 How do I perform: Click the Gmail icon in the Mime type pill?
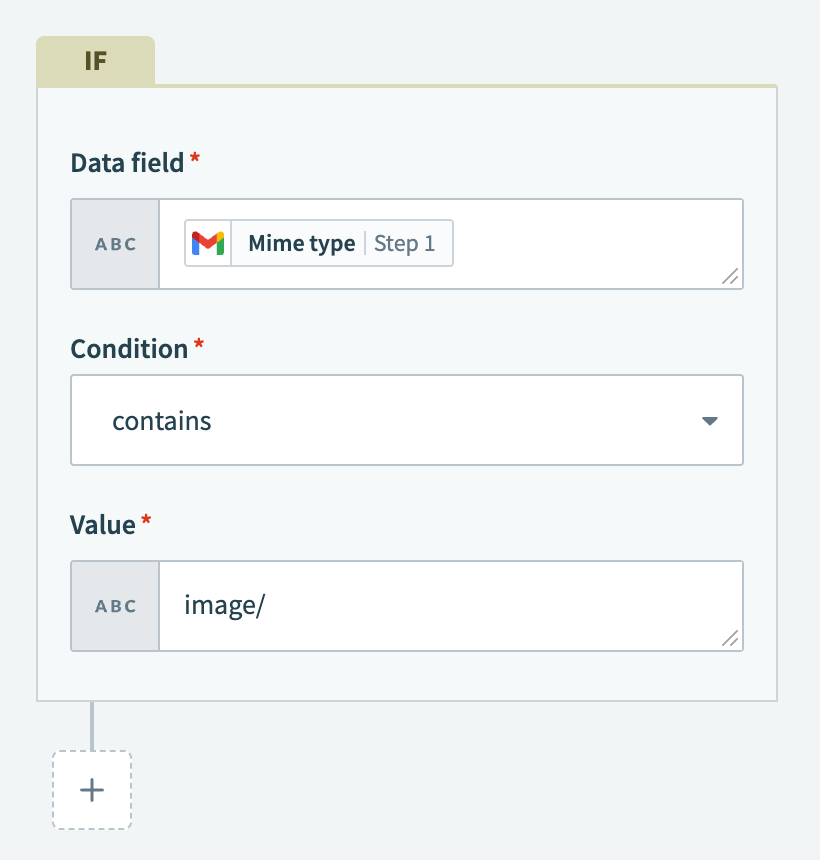tap(208, 243)
